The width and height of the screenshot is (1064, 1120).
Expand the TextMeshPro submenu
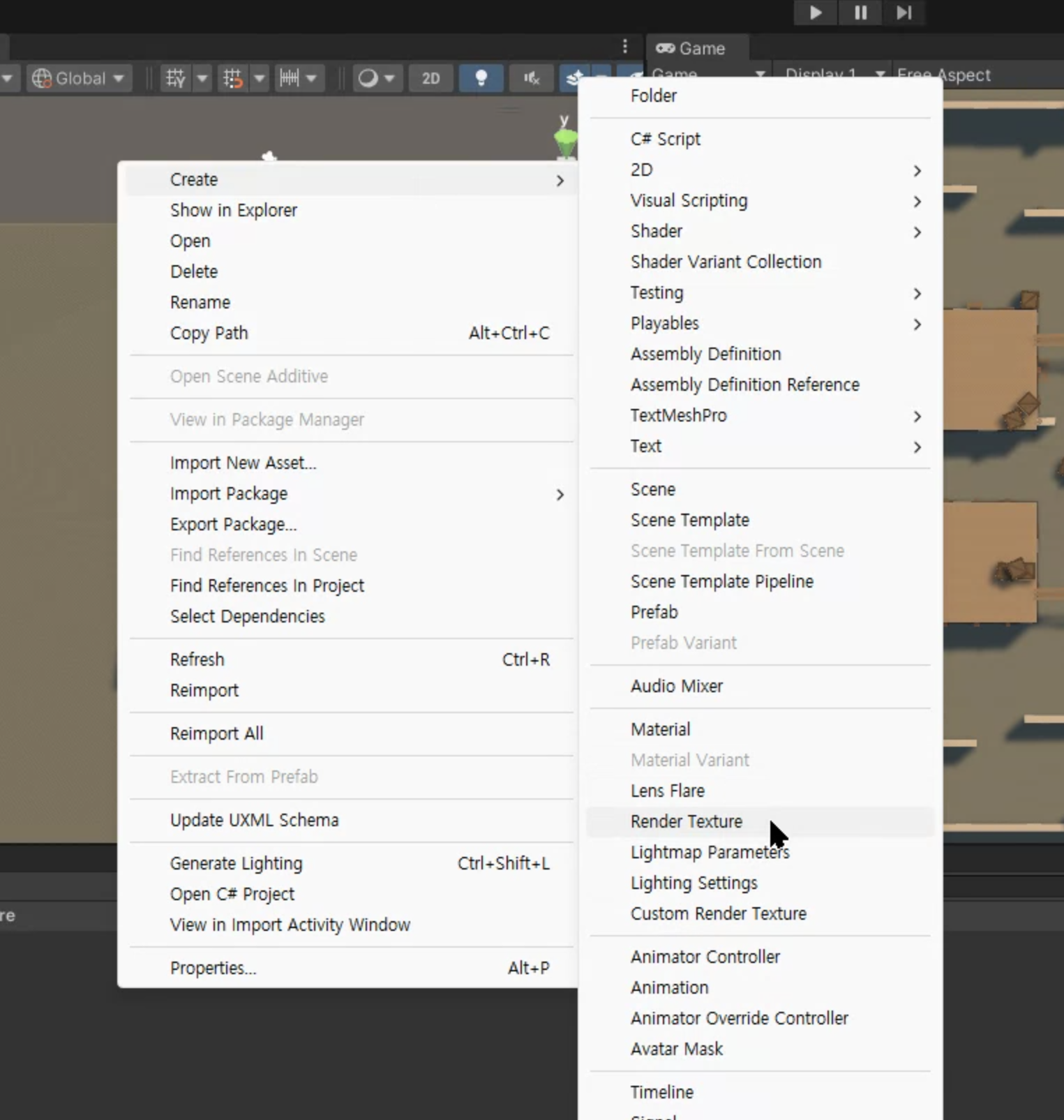tap(760, 415)
